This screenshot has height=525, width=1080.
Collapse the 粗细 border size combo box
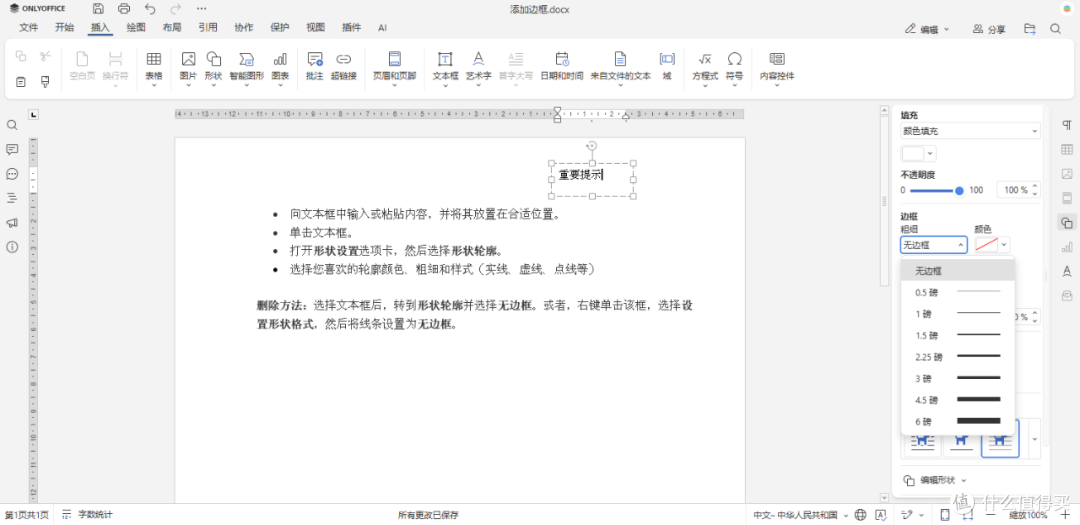click(x=934, y=245)
